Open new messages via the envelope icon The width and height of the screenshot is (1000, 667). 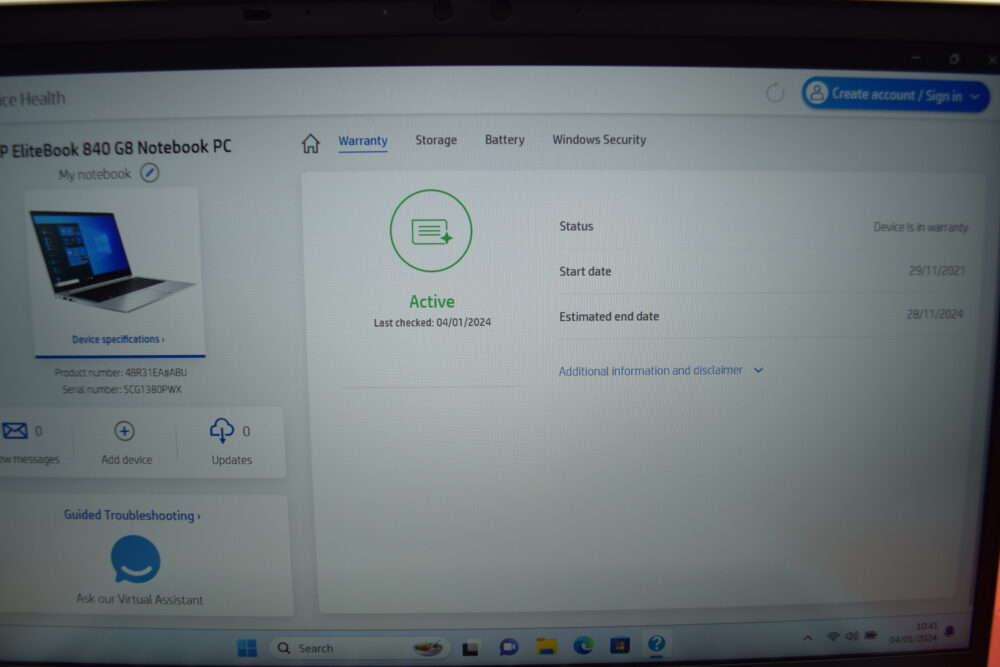pos(15,431)
